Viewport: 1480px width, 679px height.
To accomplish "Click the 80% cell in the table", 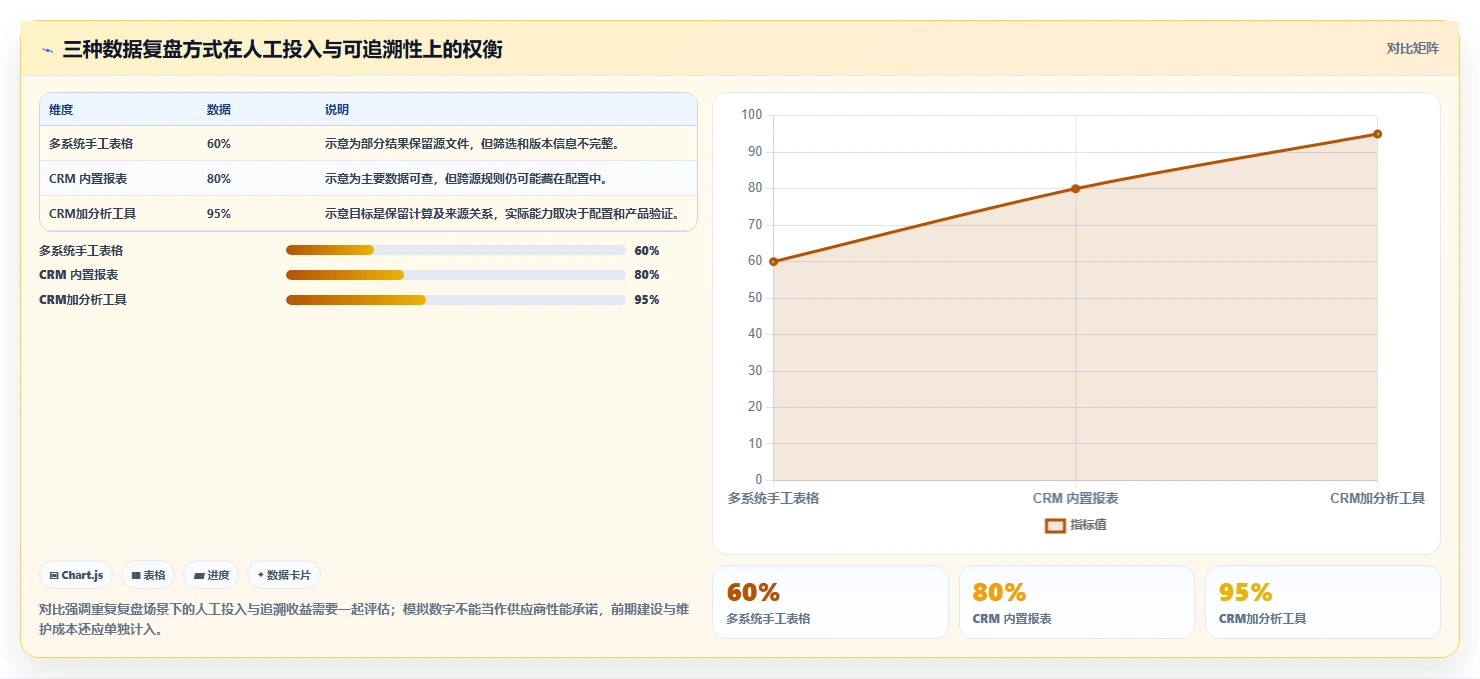I will coord(219,179).
